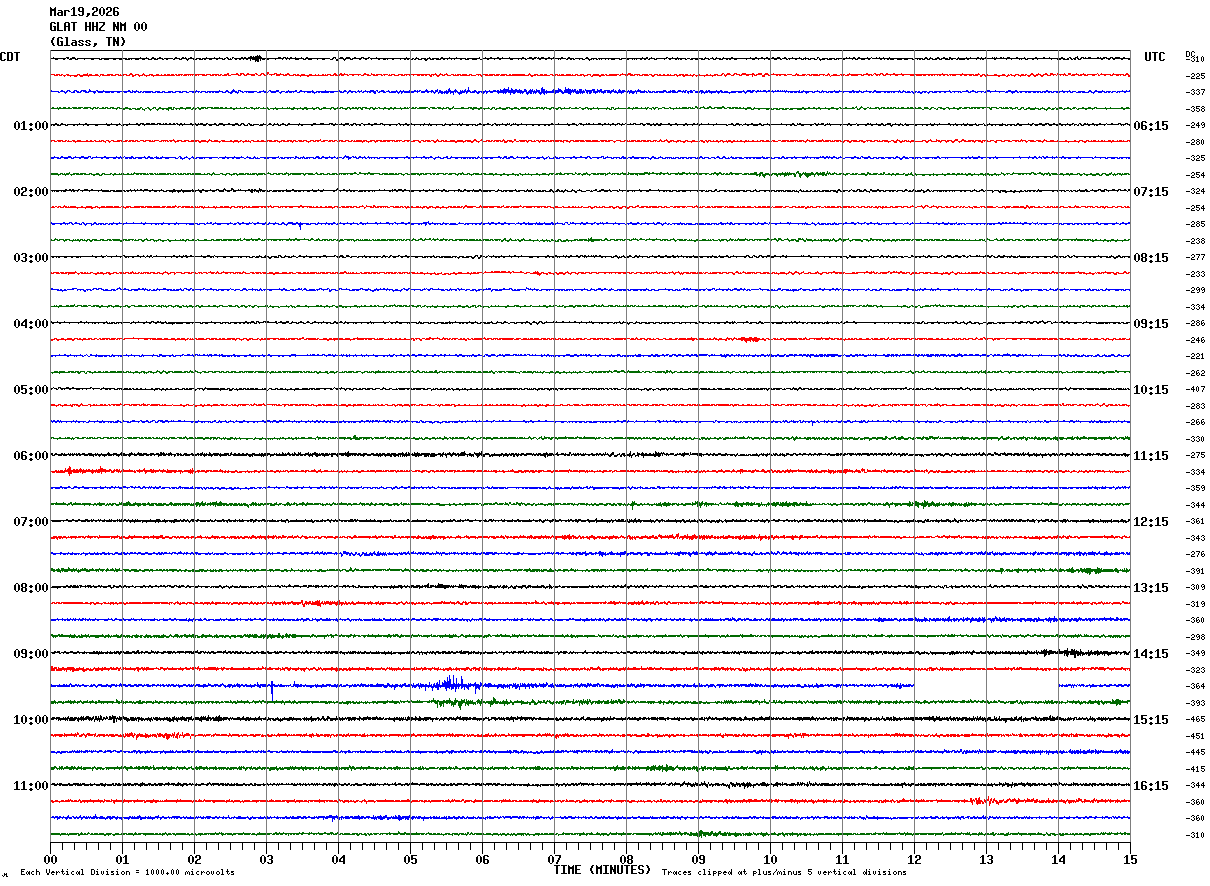Click the blue seismic event burst near minute 5.5
Viewport: 1210px width, 886px height.
pos(452,684)
